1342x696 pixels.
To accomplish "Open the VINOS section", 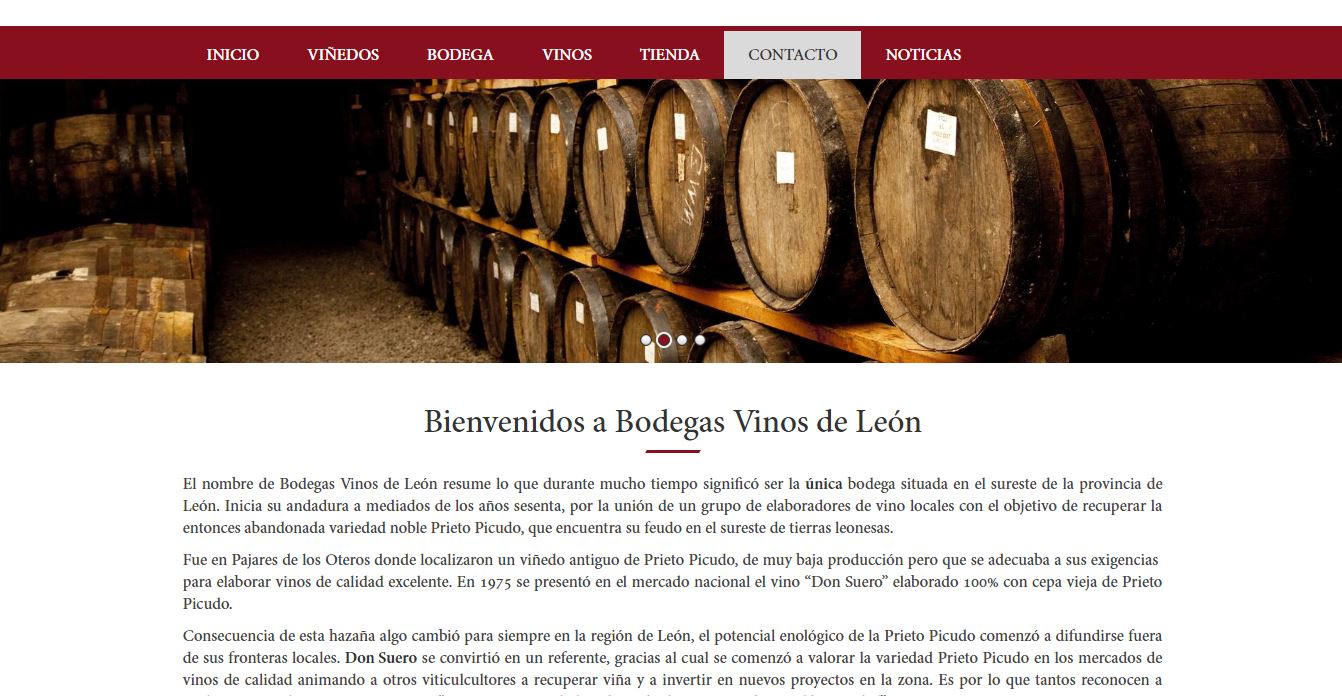I will pyautogui.click(x=567, y=55).
